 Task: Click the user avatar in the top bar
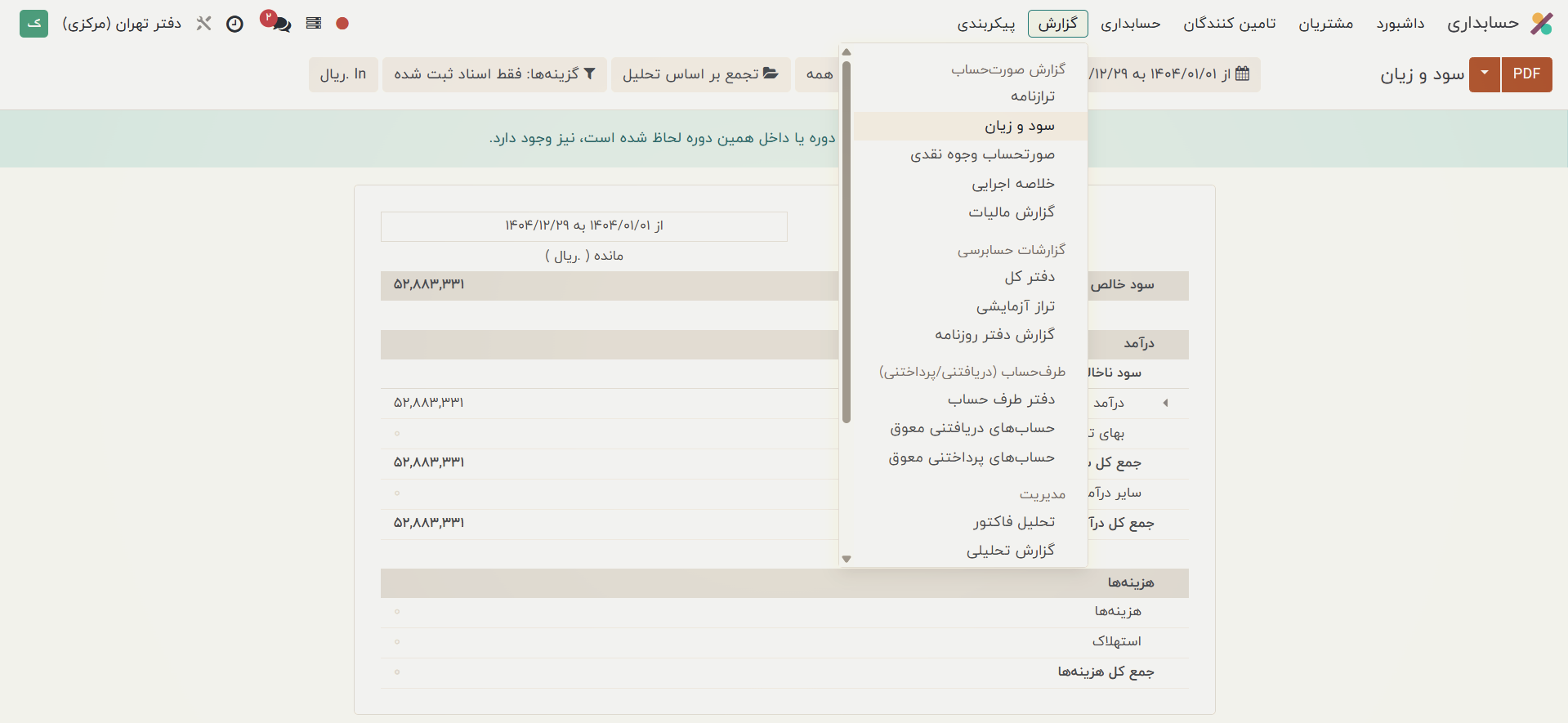pos(34,24)
